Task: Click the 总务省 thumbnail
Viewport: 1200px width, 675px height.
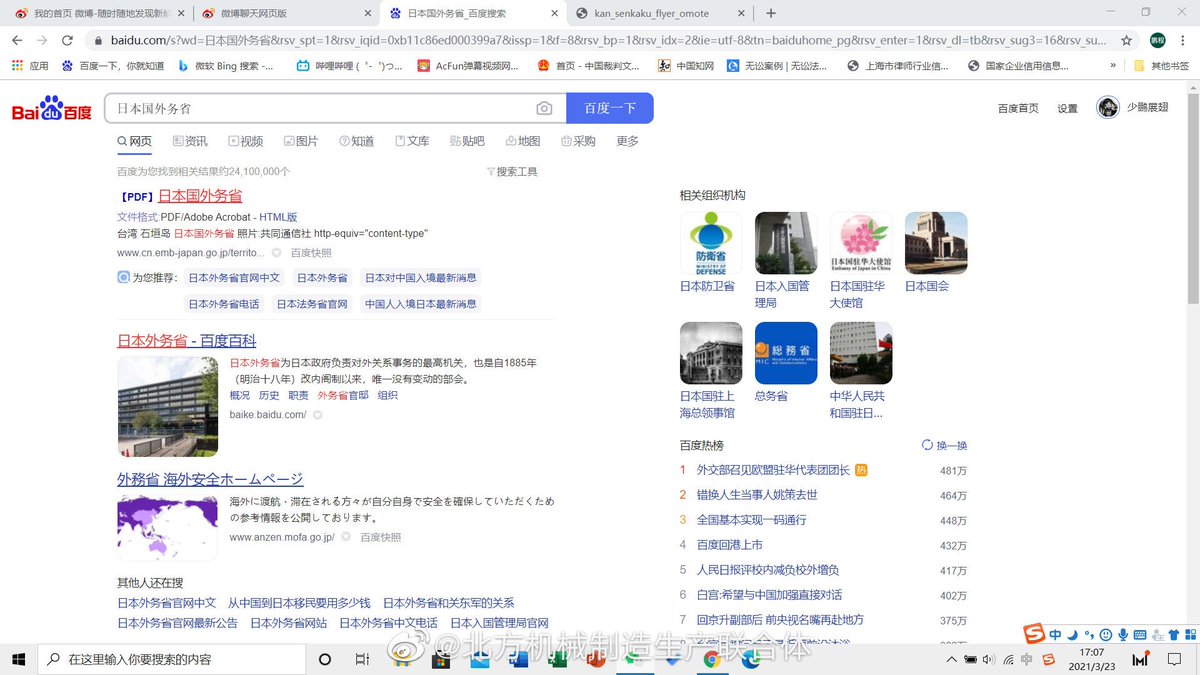Action: click(786, 353)
